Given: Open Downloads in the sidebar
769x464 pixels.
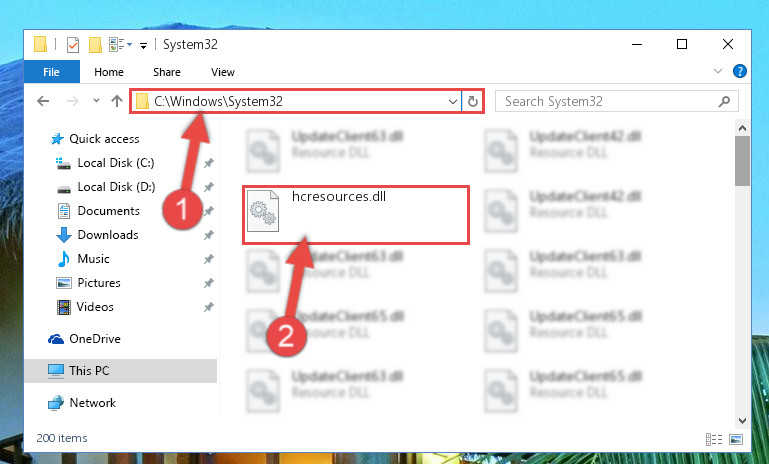Looking at the screenshot, I should (98, 235).
